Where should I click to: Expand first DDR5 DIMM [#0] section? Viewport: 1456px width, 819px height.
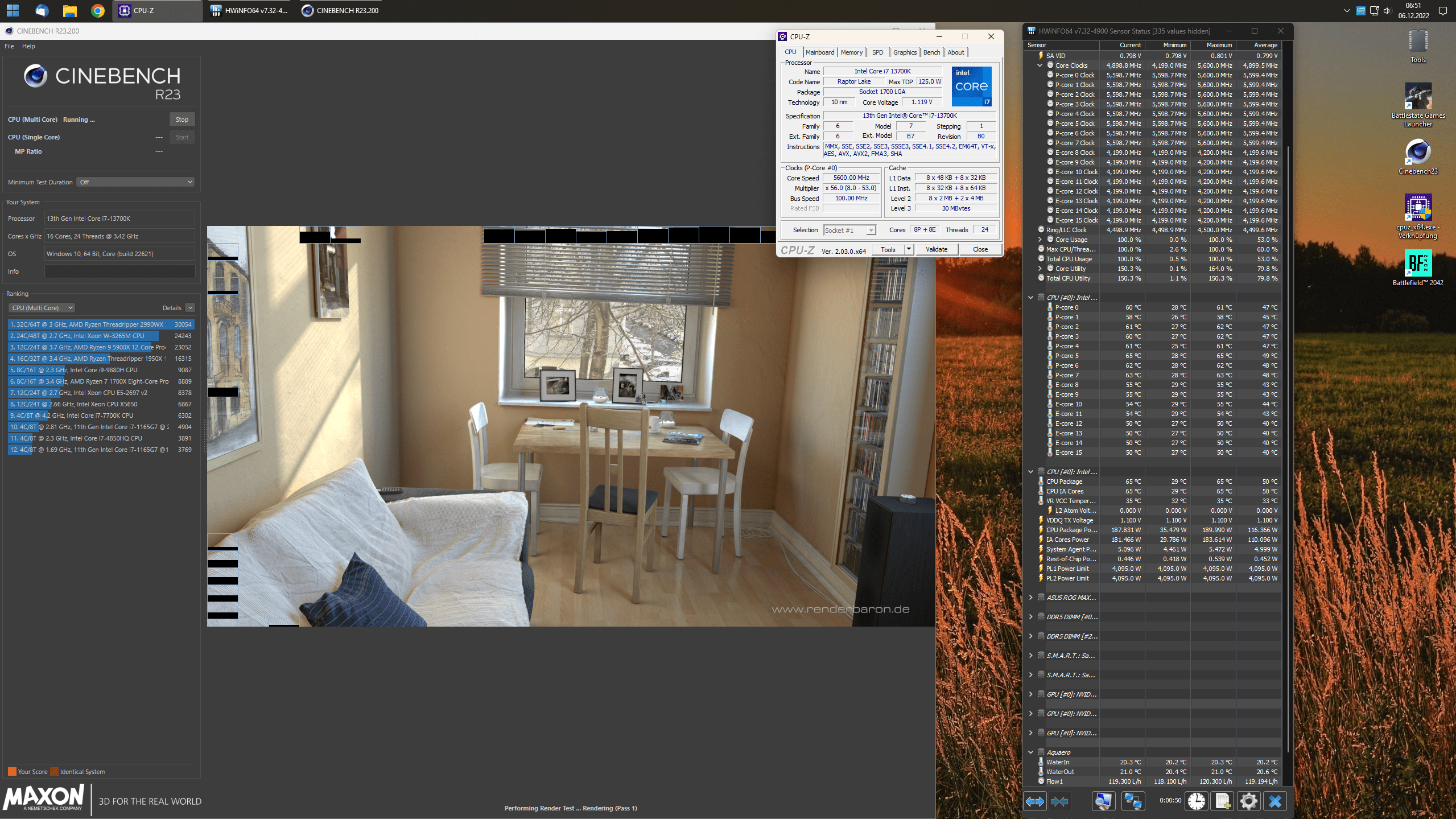tap(1030, 617)
